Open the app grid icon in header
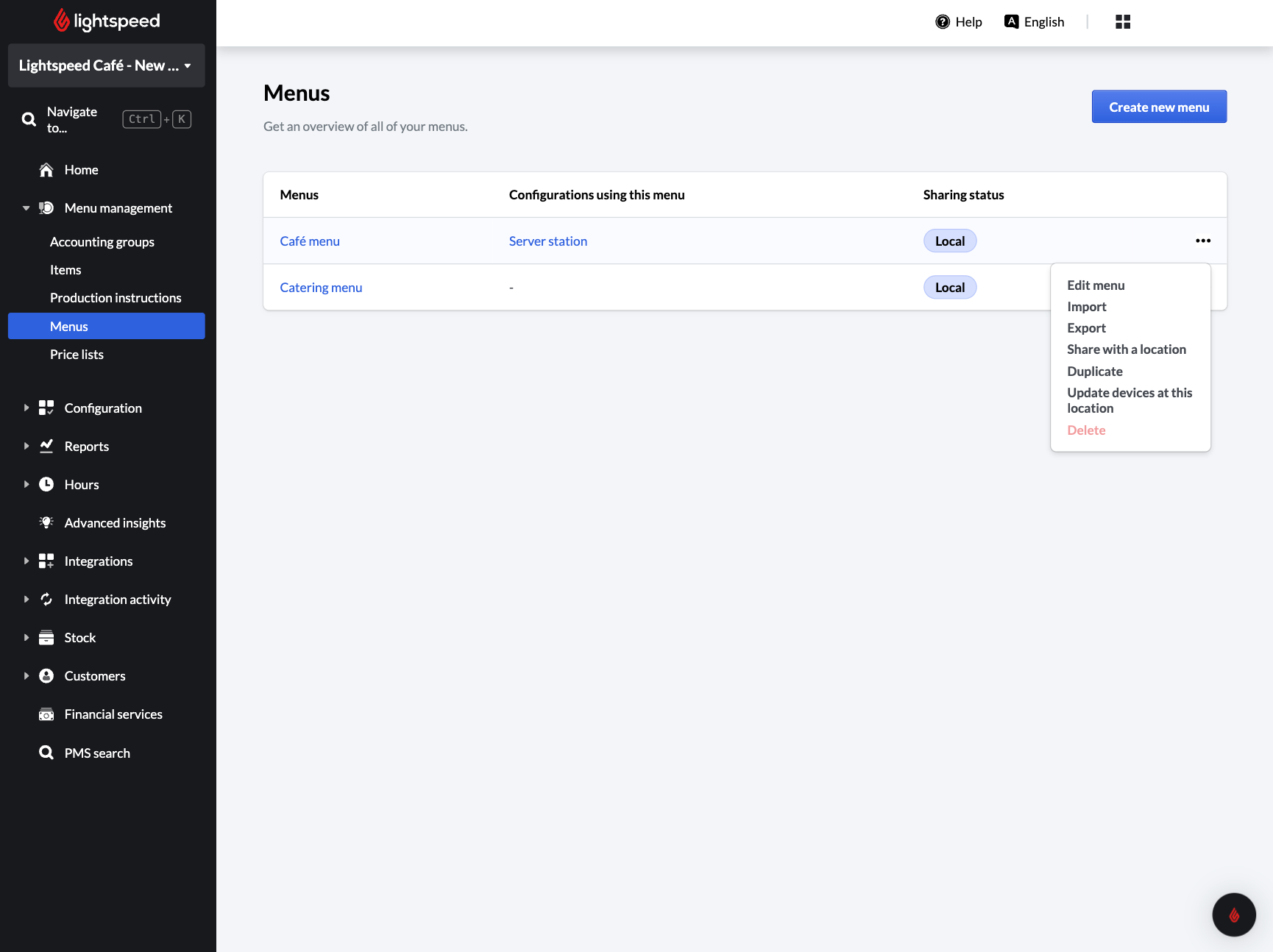The height and width of the screenshot is (952, 1273). point(1122,22)
